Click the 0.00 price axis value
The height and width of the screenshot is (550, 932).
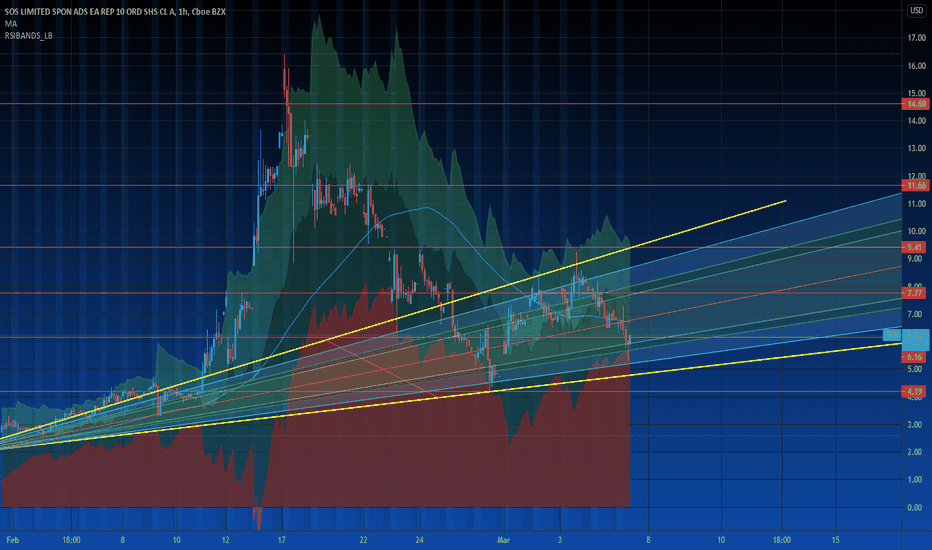pyautogui.click(x=916, y=508)
